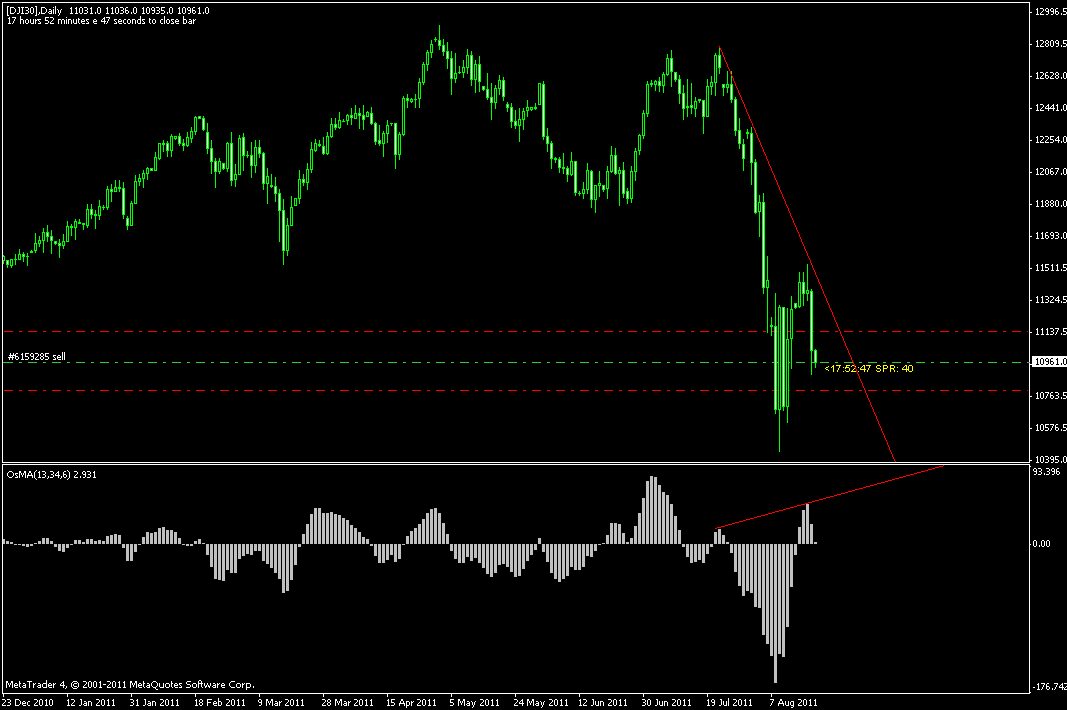Click the -176.742 OsMA scale value

coord(1050,687)
